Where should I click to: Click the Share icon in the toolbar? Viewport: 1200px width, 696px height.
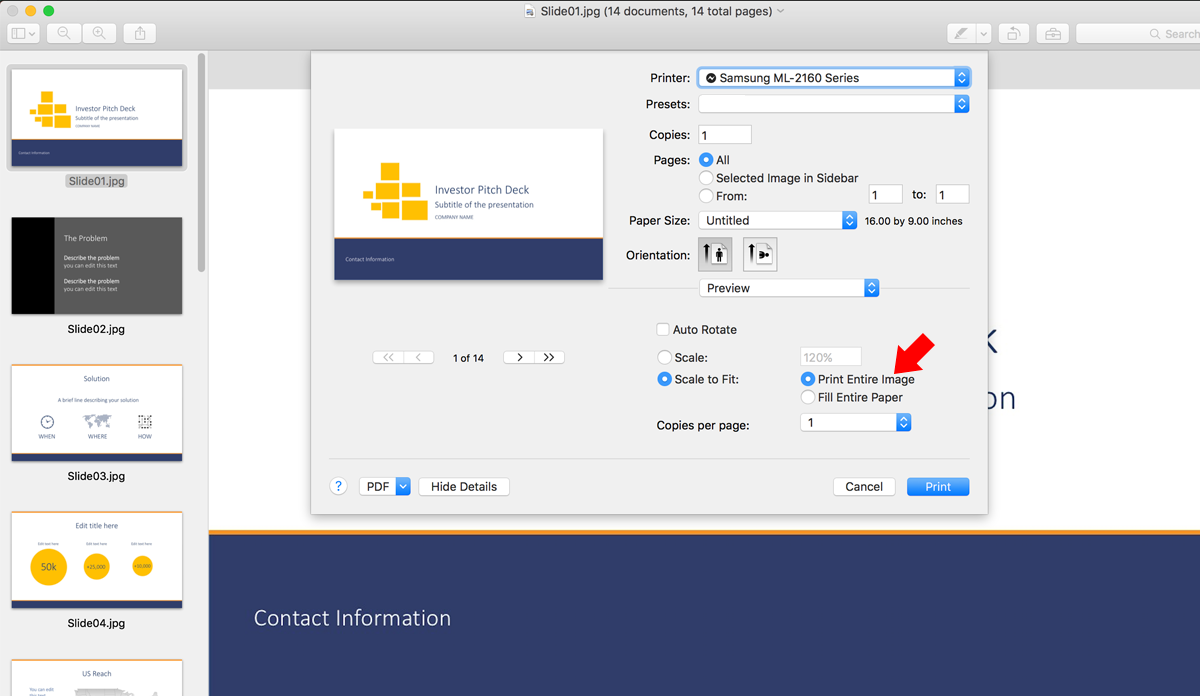point(140,33)
